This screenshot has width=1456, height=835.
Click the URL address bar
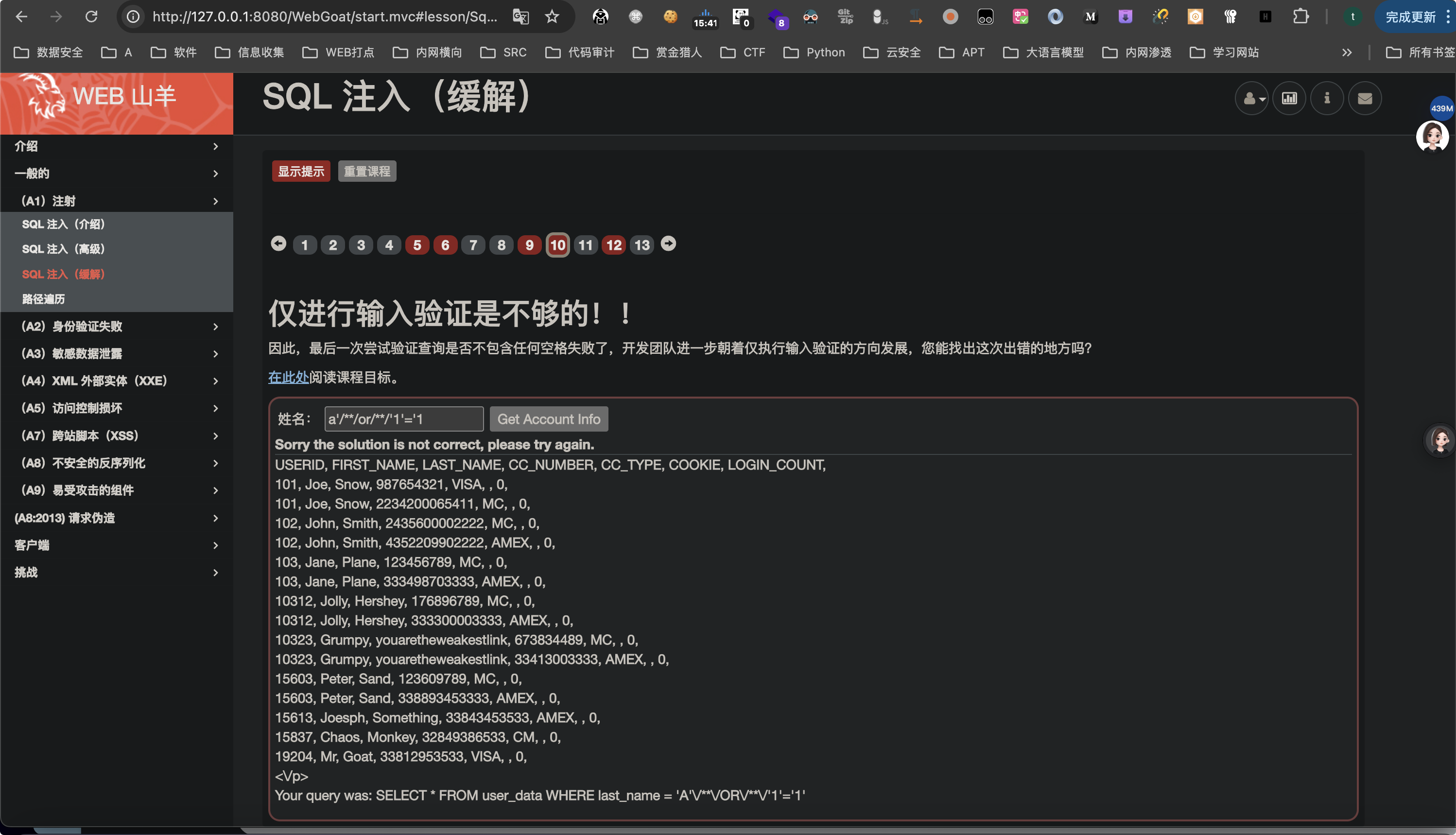pos(325,17)
